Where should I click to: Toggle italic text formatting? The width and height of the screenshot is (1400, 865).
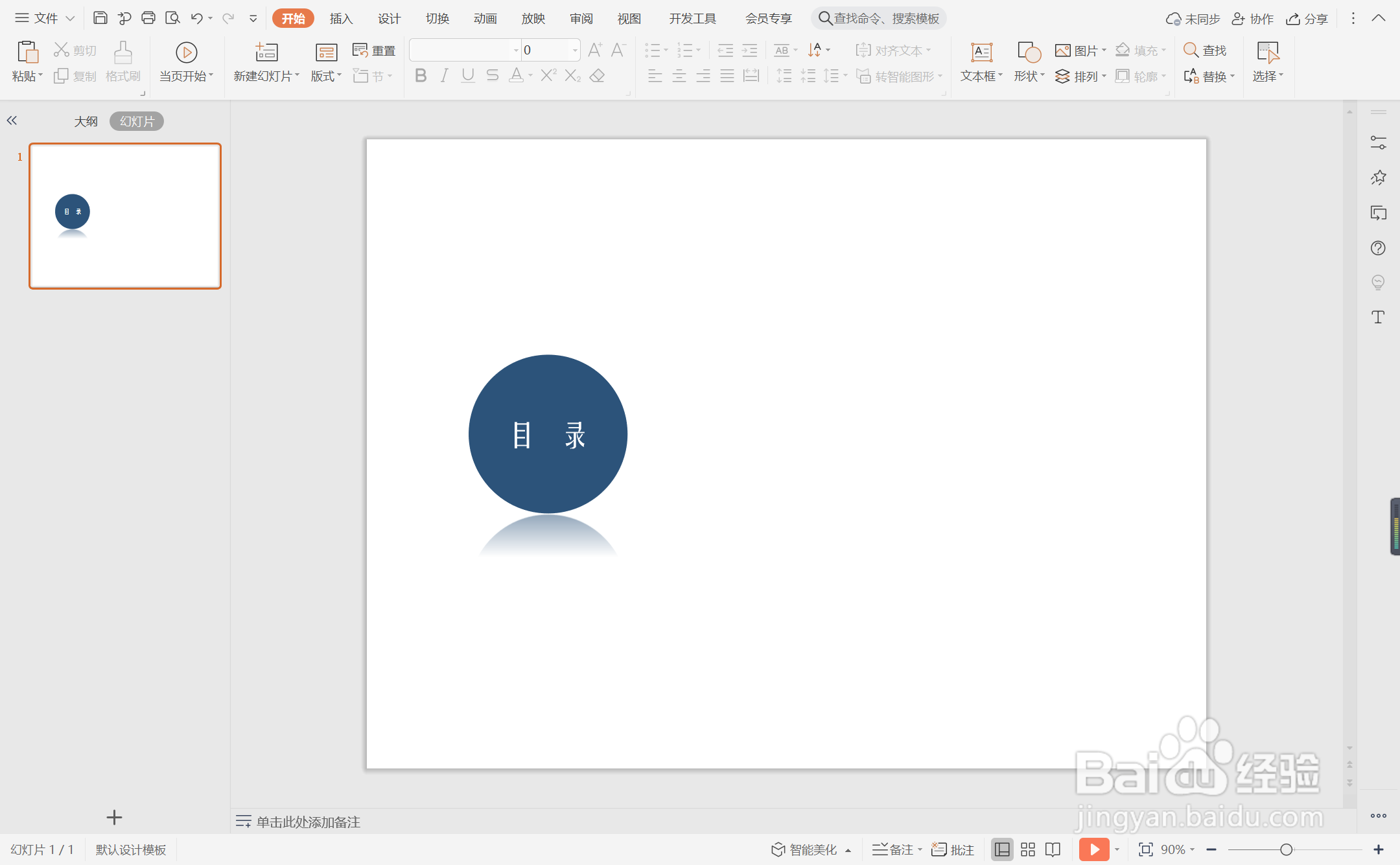pos(445,76)
